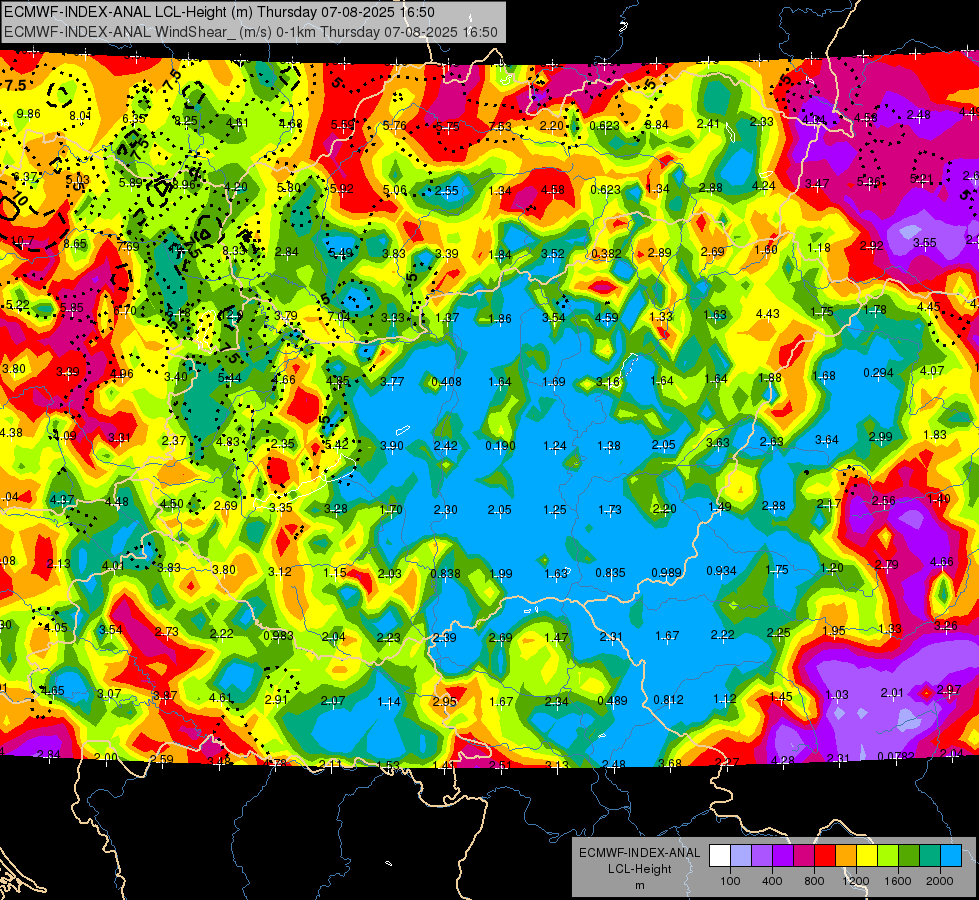This screenshot has width=979, height=900.
Task: Click the wind shear value 3.35
Action: click(x=281, y=508)
